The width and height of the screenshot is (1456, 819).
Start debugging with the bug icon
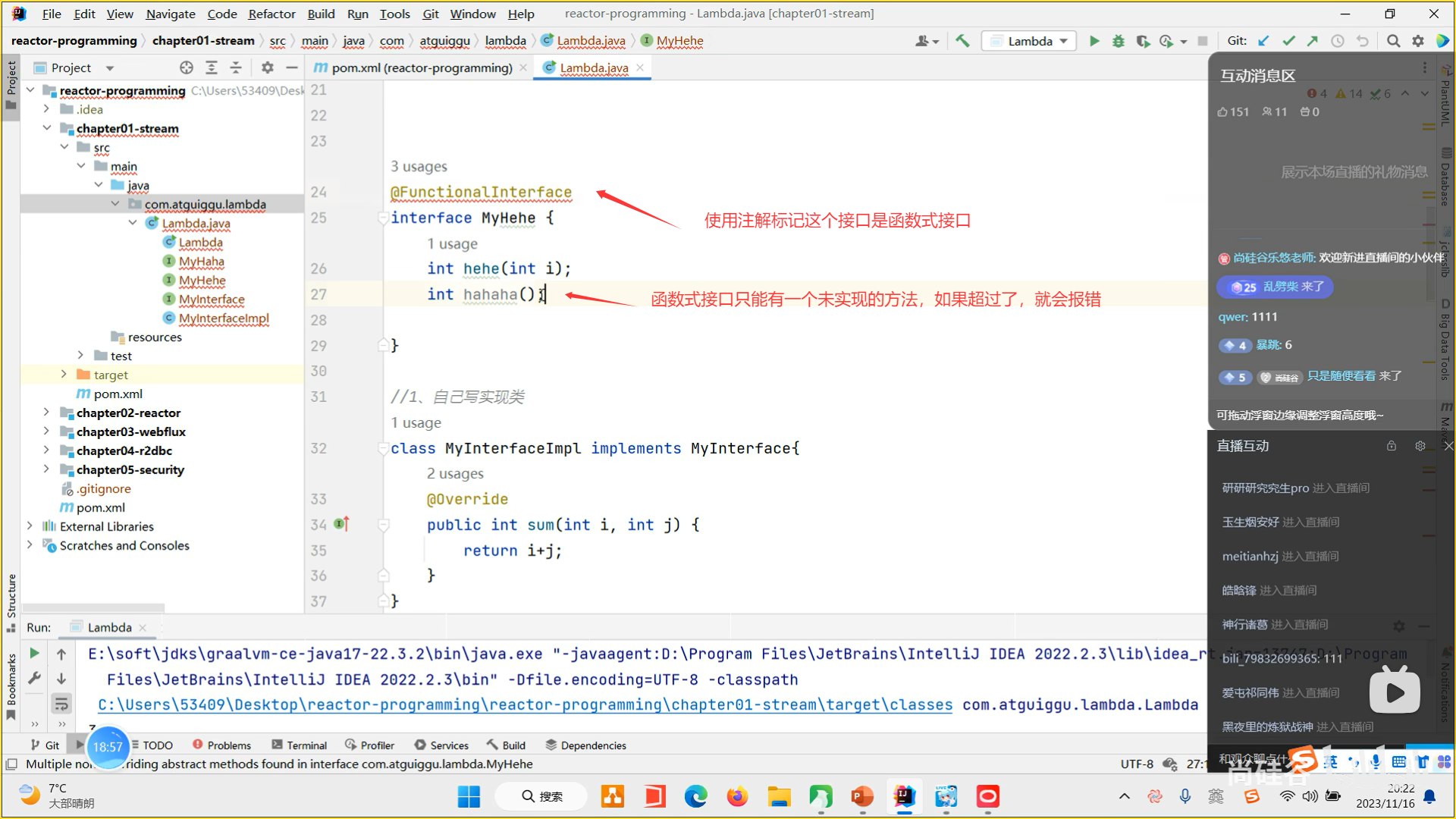pyautogui.click(x=1118, y=41)
